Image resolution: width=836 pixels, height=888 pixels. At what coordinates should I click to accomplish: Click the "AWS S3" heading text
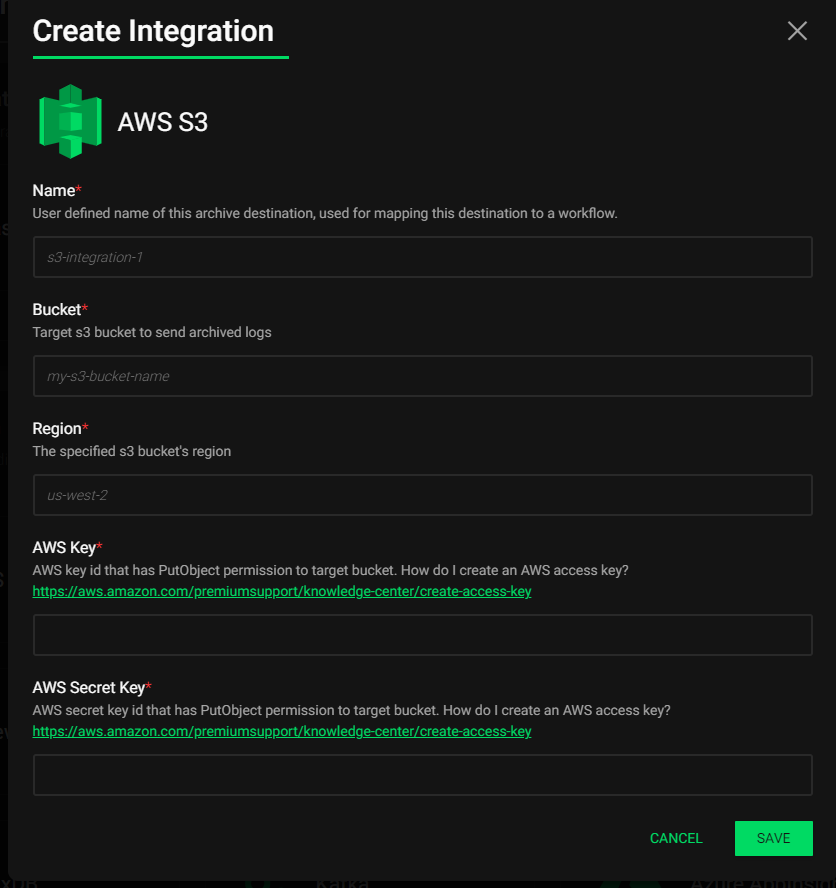click(163, 122)
